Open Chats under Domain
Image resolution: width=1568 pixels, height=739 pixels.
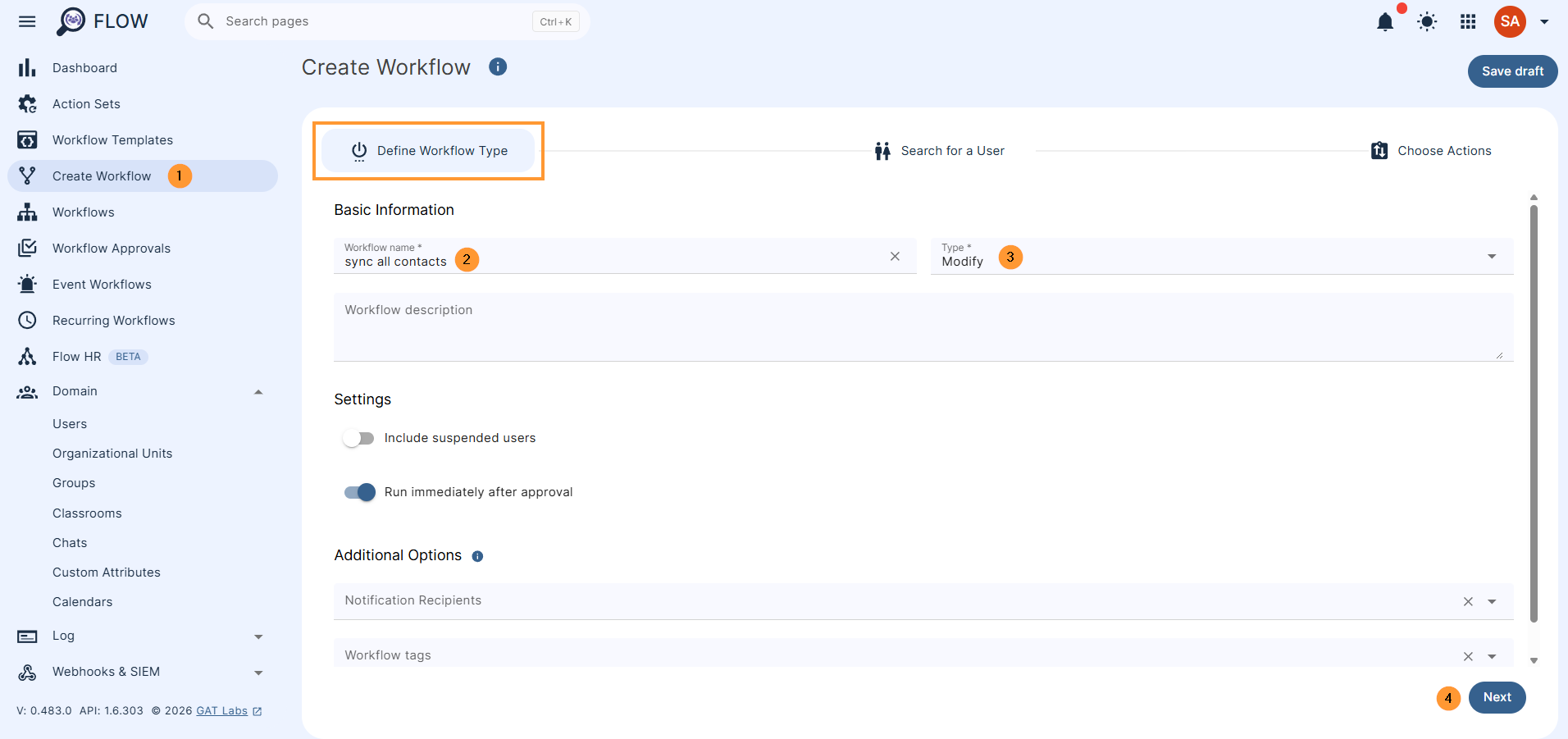pos(70,543)
